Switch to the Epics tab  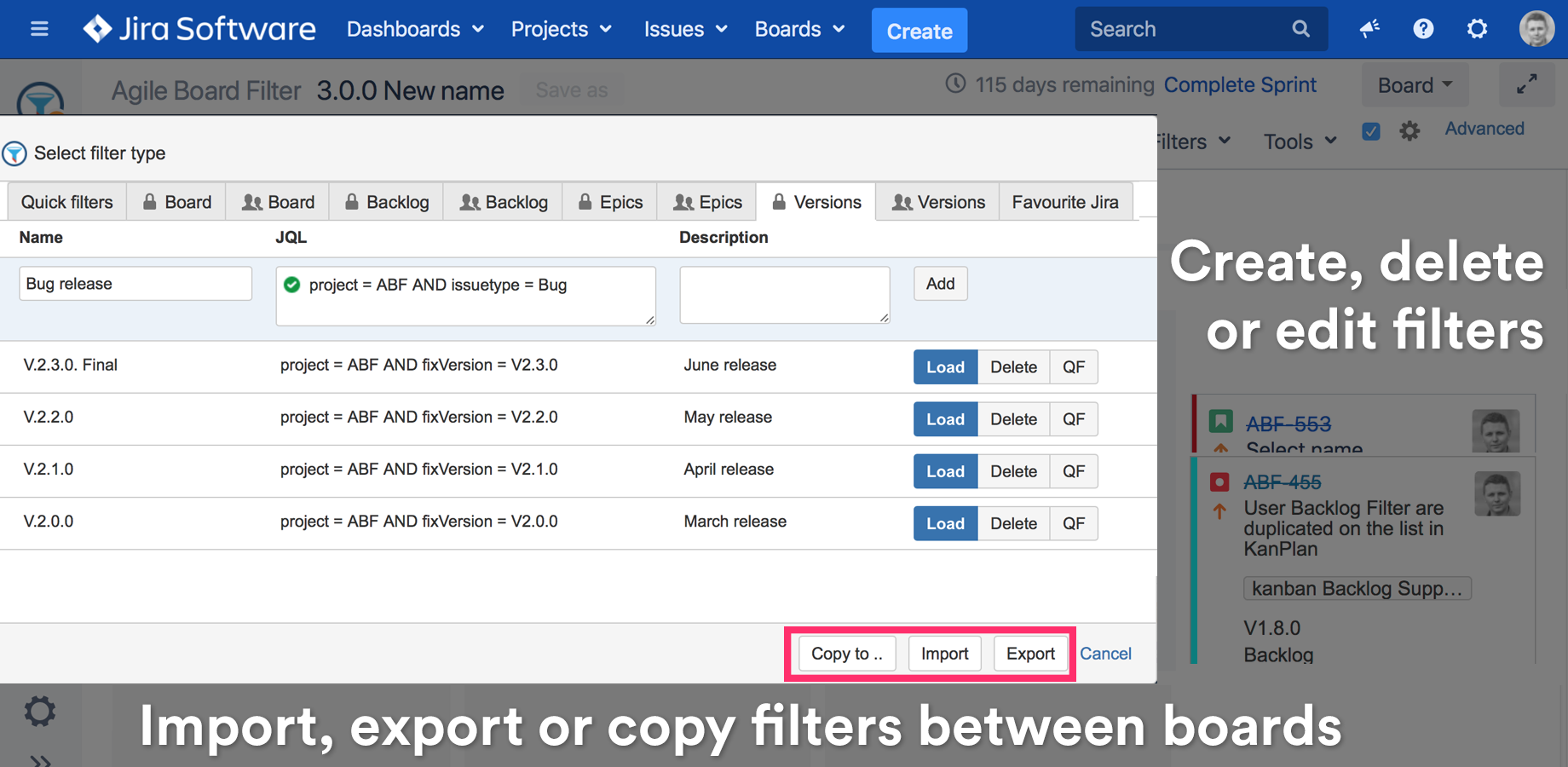point(609,201)
